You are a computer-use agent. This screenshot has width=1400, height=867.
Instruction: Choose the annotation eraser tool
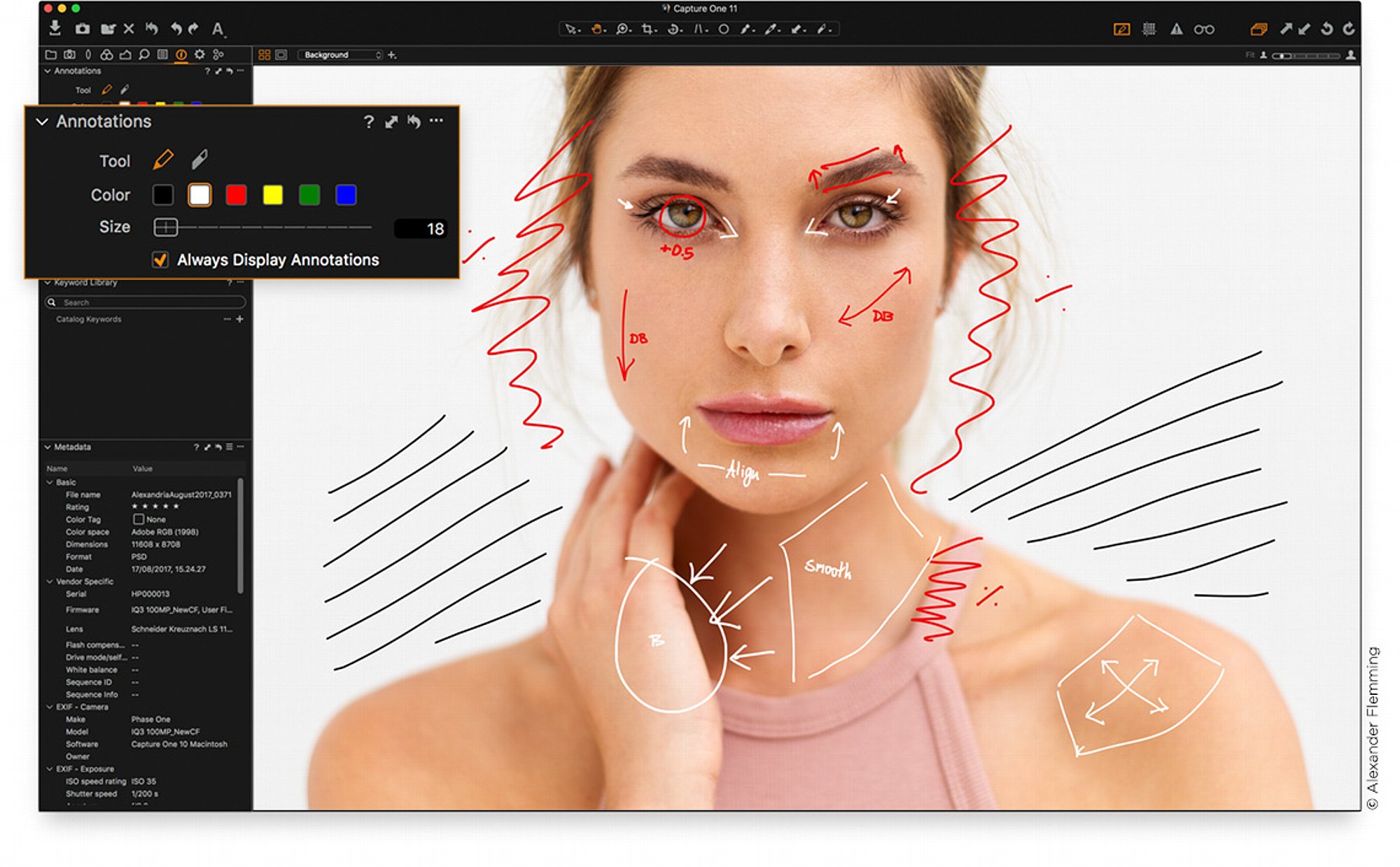coord(199,160)
